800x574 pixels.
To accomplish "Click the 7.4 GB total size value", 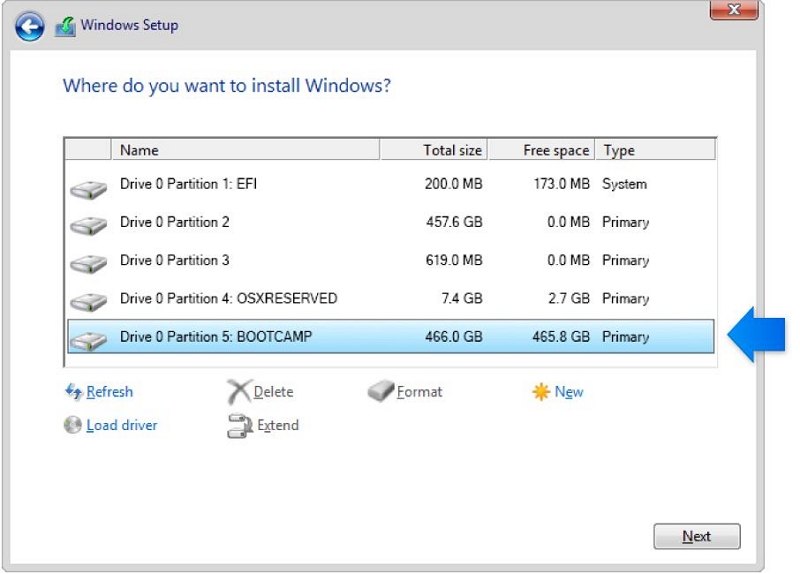I will click(x=462, y=298).
